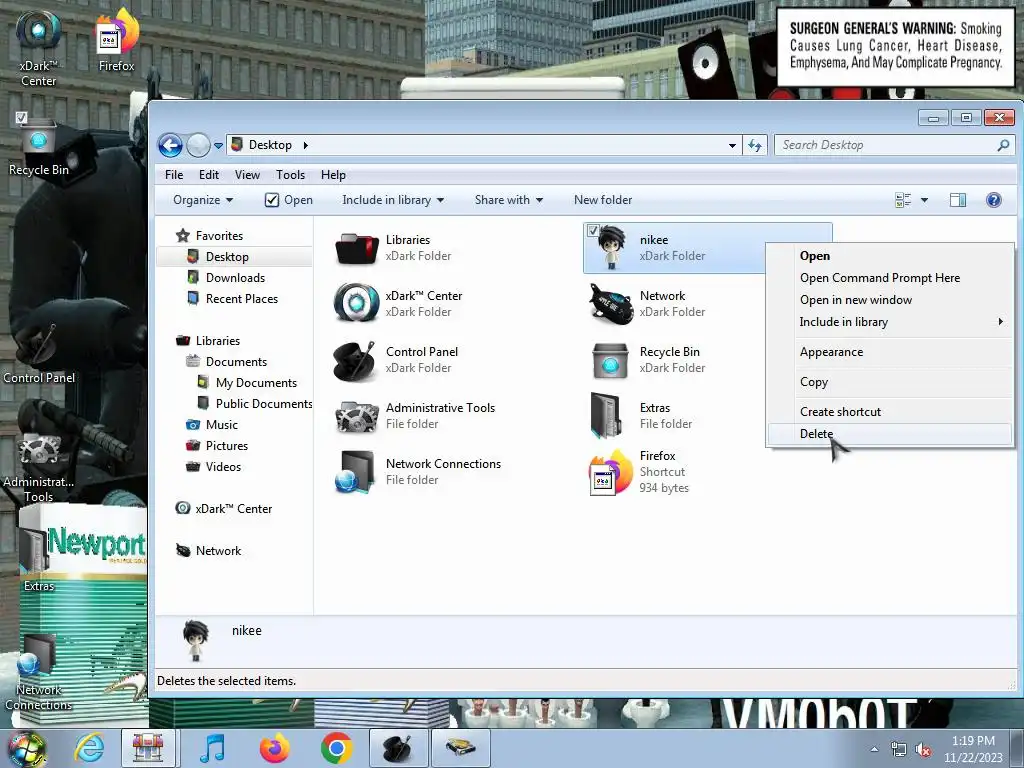Open the Tools menu
The width and height of the screenshot is (1024, 768).
click(290, 175)
